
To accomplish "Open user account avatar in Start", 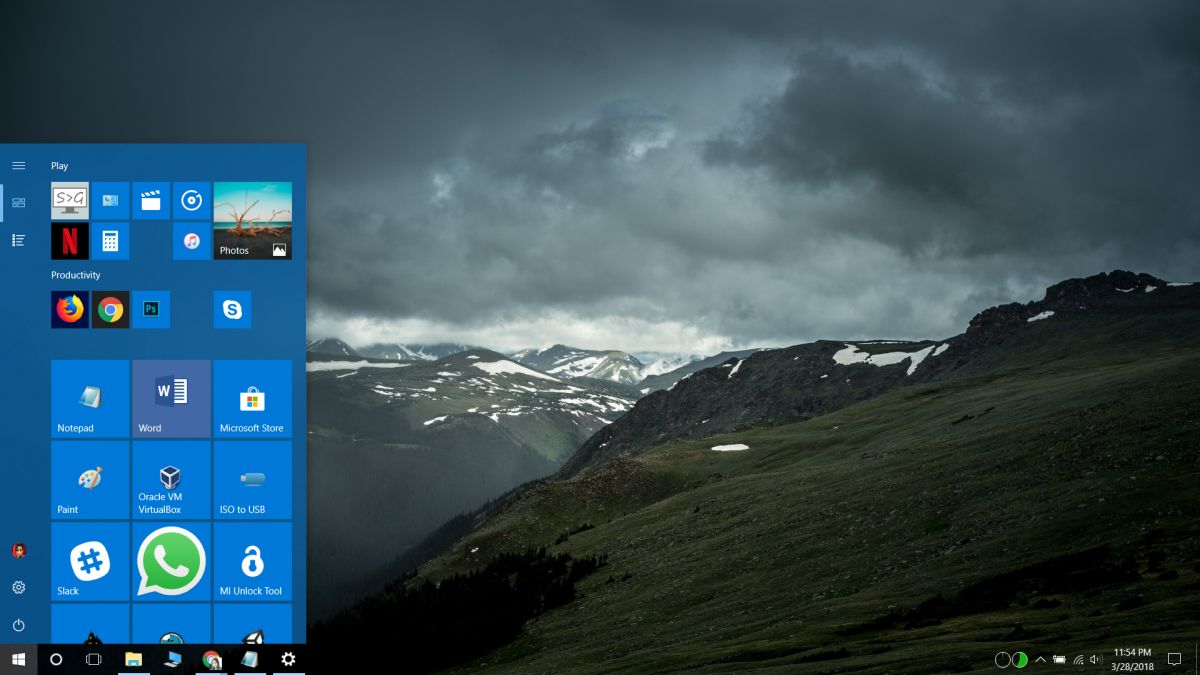I will click(18, 550).
